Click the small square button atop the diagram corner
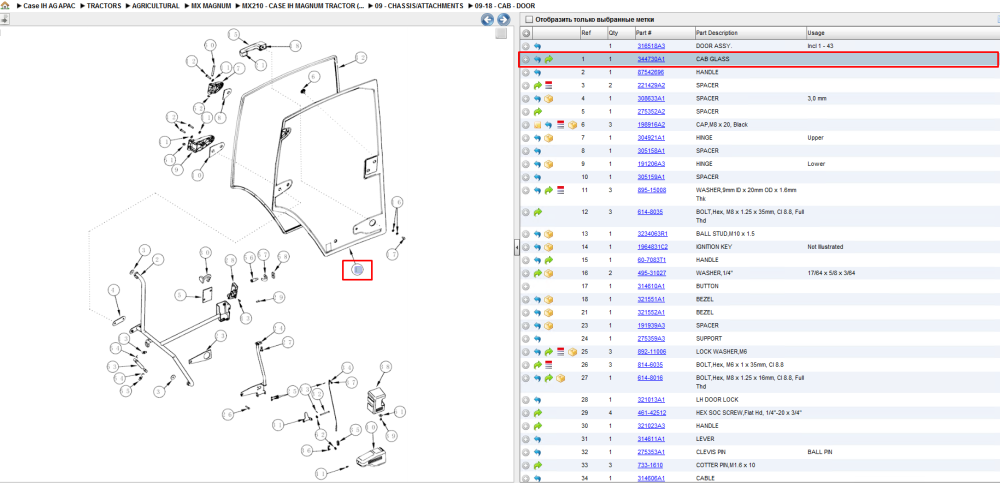 (501, 33)
